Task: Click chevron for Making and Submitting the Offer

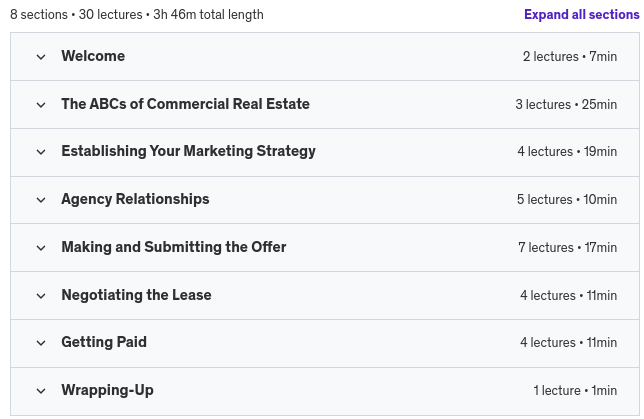Action: point(41,248)
